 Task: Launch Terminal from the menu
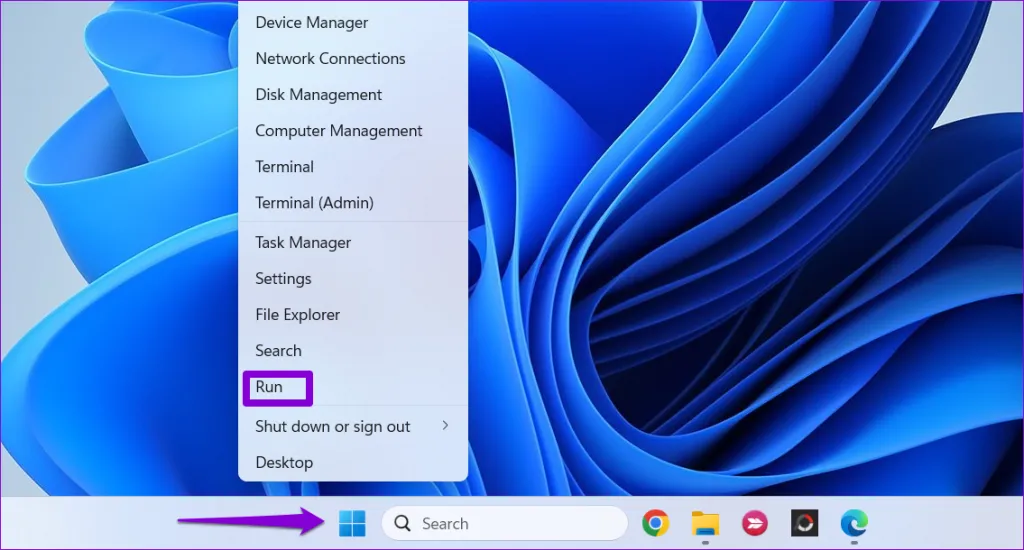pos(284,166)
